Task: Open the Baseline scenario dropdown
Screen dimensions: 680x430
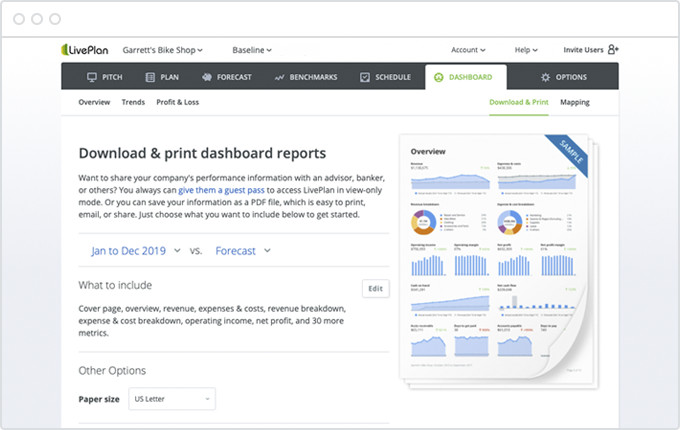Action: point(252,50)
